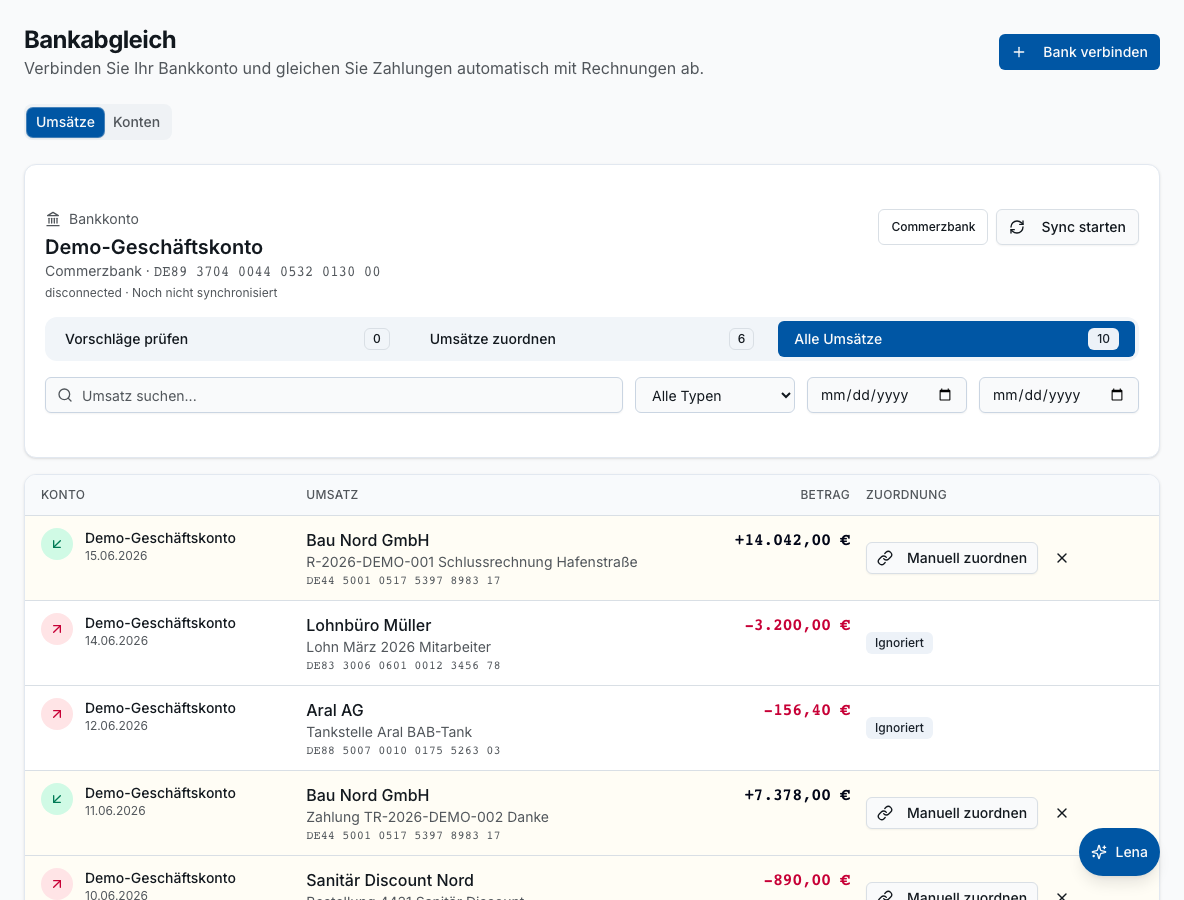Click the Umsatz suchen search field
Screen dimensions: 1184x900
334,395
